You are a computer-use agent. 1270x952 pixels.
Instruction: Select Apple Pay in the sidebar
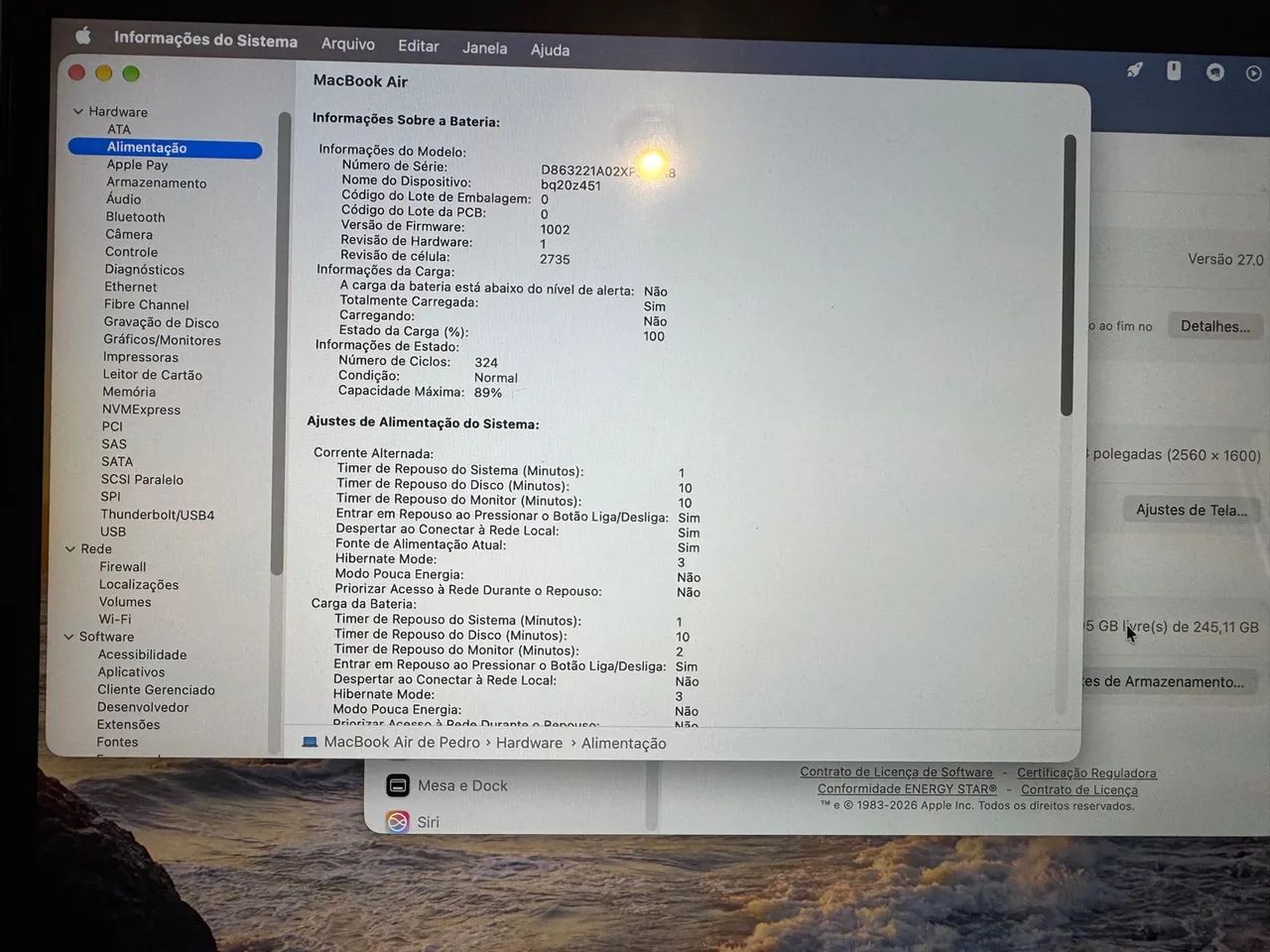click(137, 165)
